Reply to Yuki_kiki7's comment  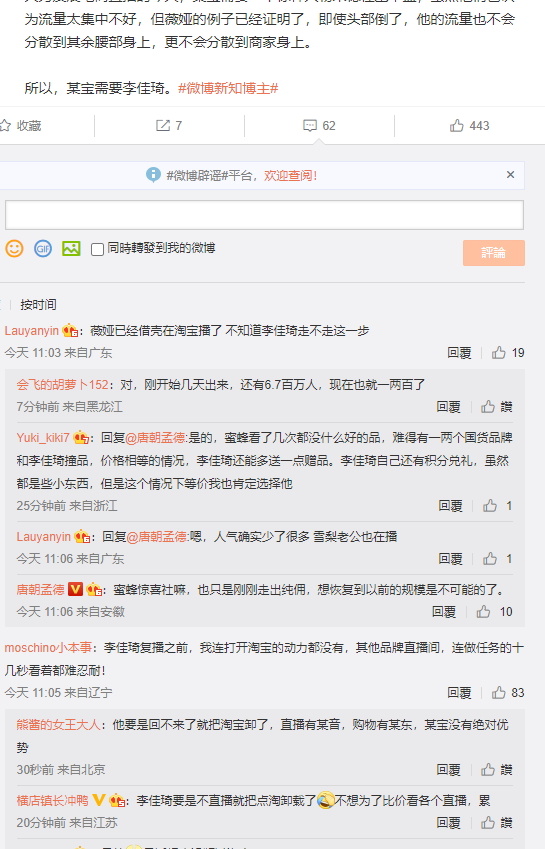(450, 506)
